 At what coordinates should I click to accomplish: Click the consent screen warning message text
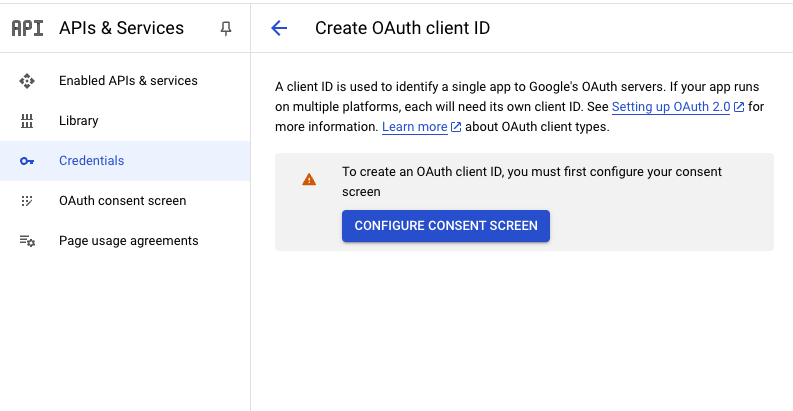click(x=532, y=182)
